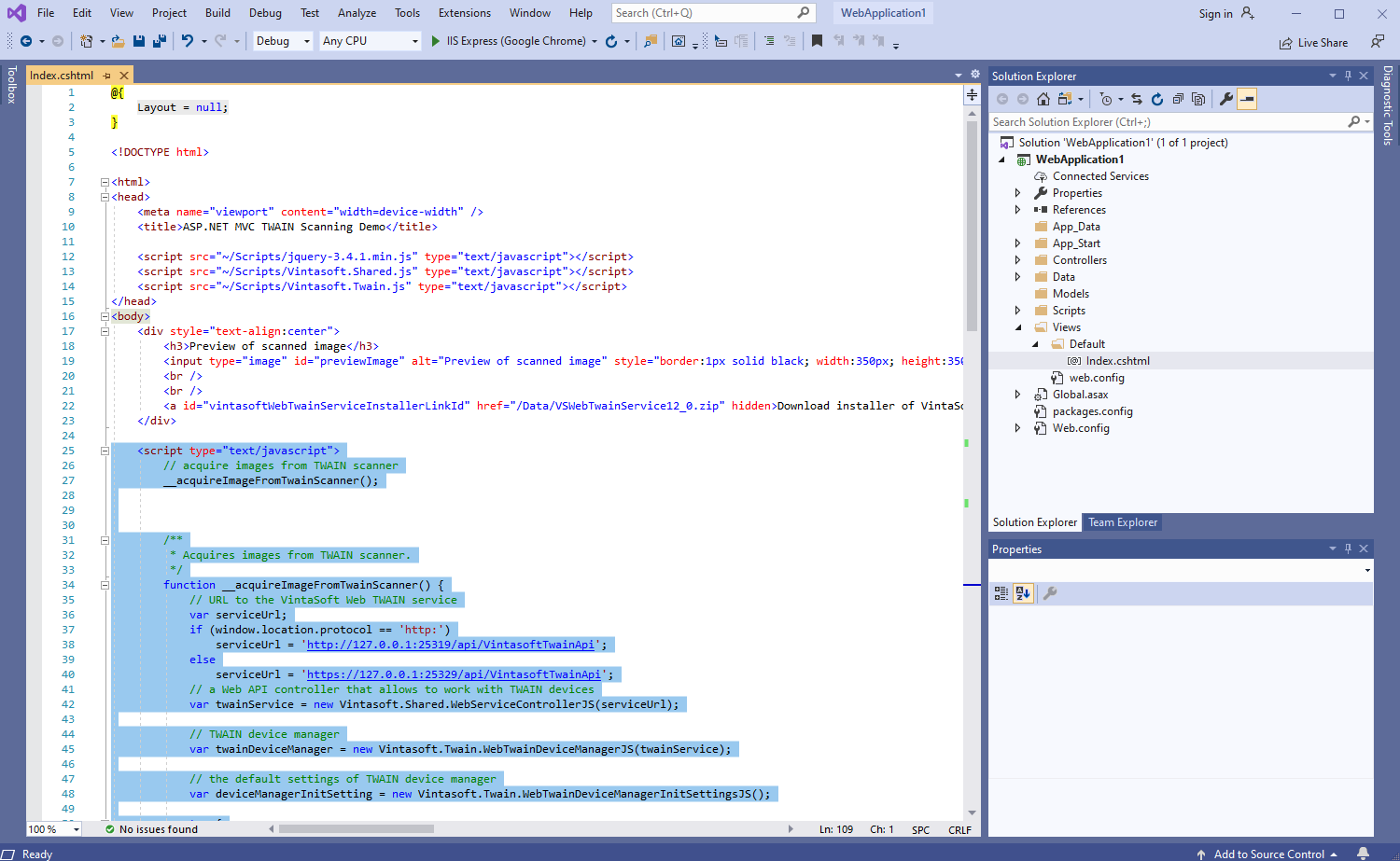1400x861 pixels.
Task: Click the notifications bell in the status bar
Action: [1363, 854]
